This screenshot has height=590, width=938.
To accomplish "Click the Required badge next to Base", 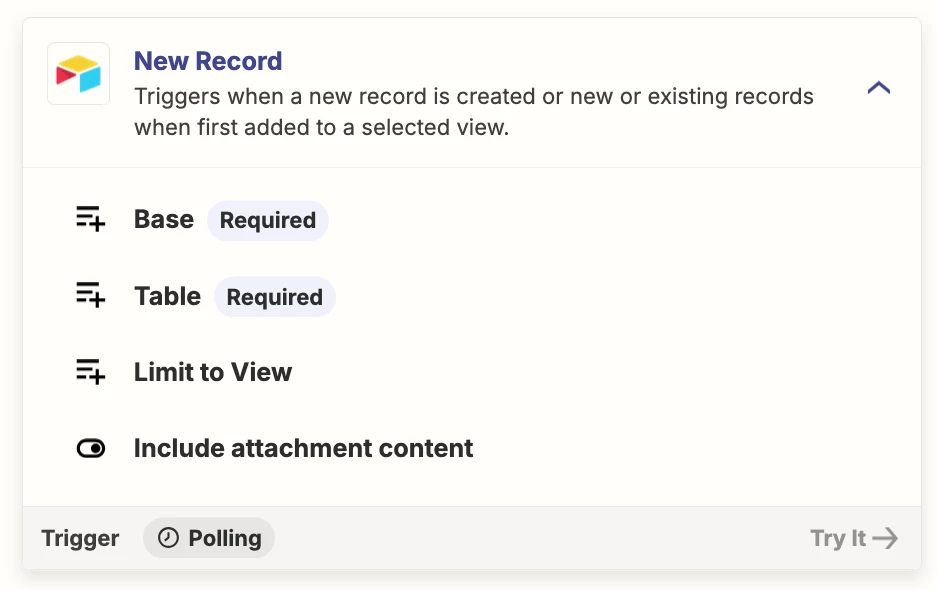I will click(267, 220).
